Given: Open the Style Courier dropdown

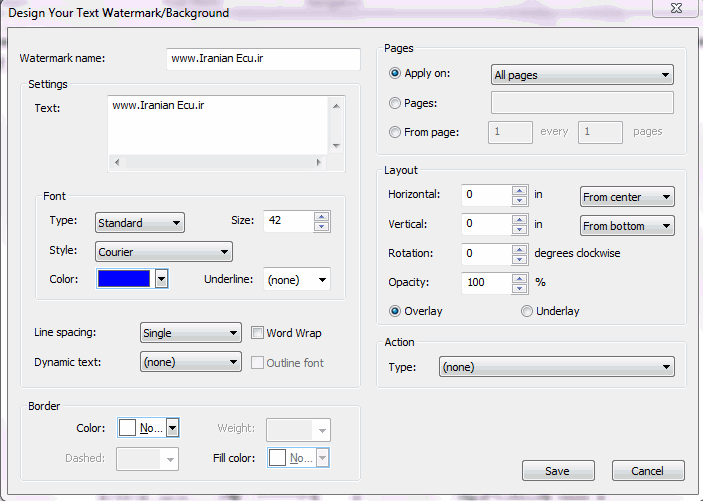Looking at the screenshot, I should click(x=164, y=251).
